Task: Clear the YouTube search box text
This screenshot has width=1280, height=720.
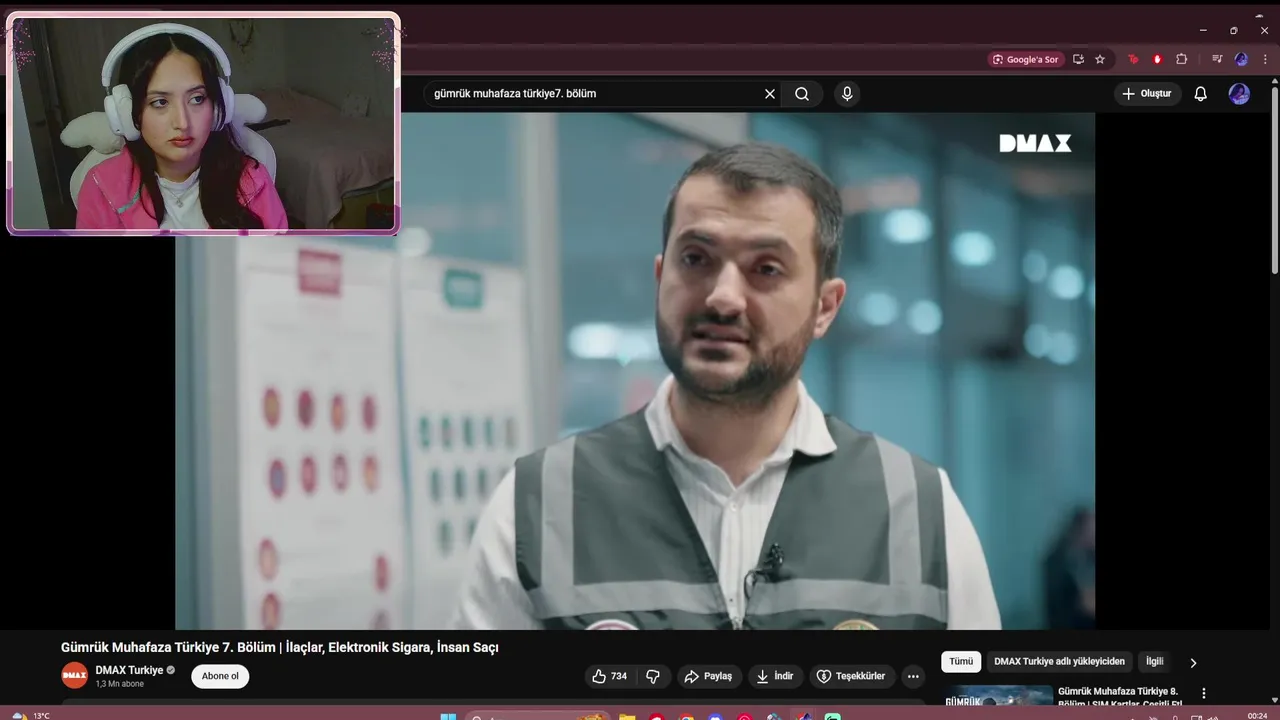Action: click(770, 94)
